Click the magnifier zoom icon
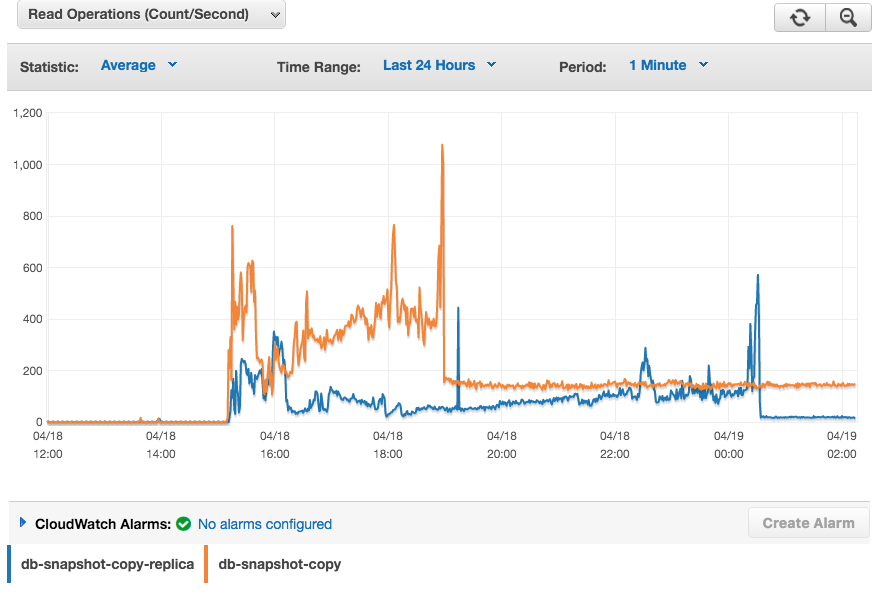This screenshot has width=894, height=612. click(848, 18)
